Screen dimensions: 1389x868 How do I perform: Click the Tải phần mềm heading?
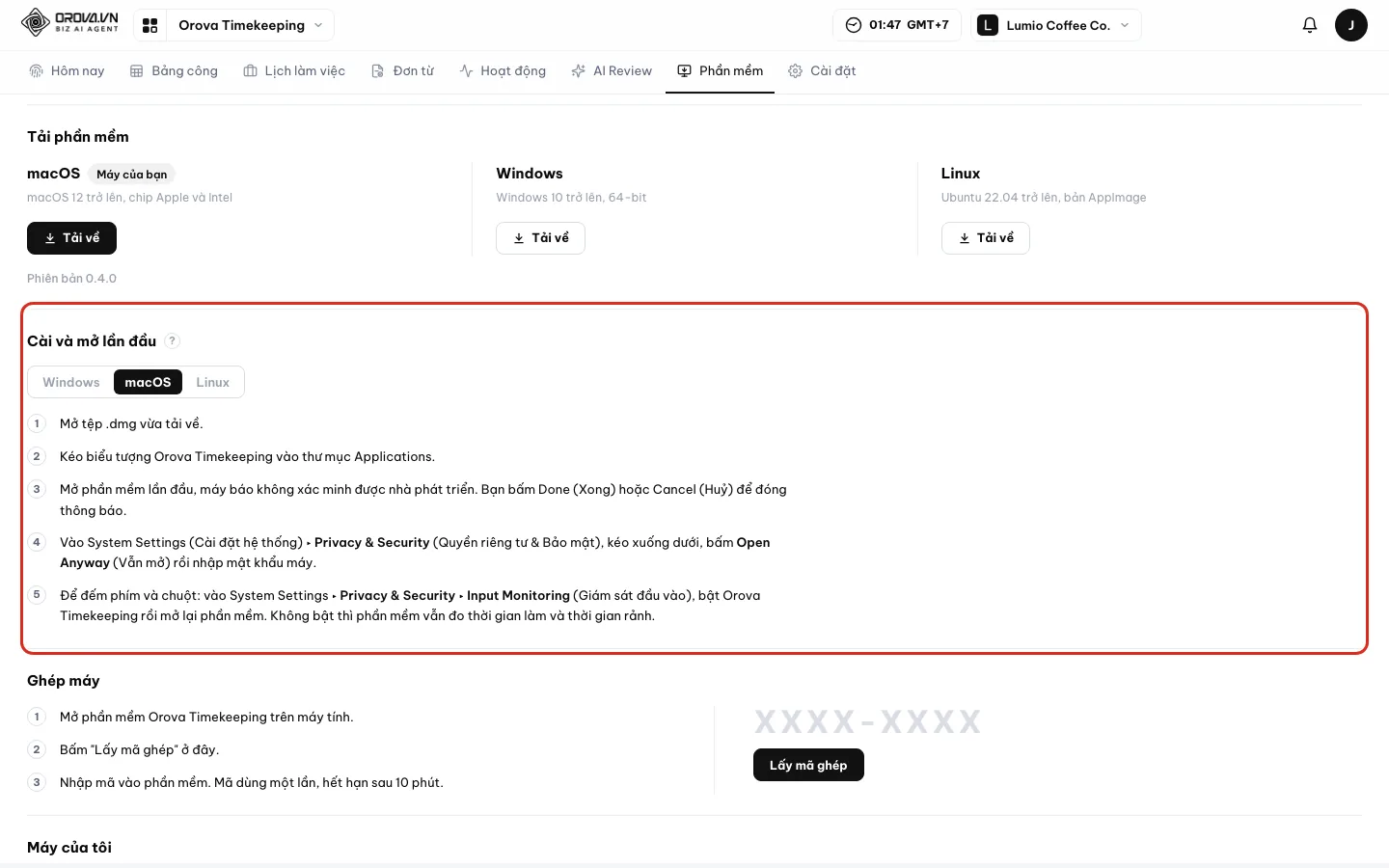coord(78,137)
